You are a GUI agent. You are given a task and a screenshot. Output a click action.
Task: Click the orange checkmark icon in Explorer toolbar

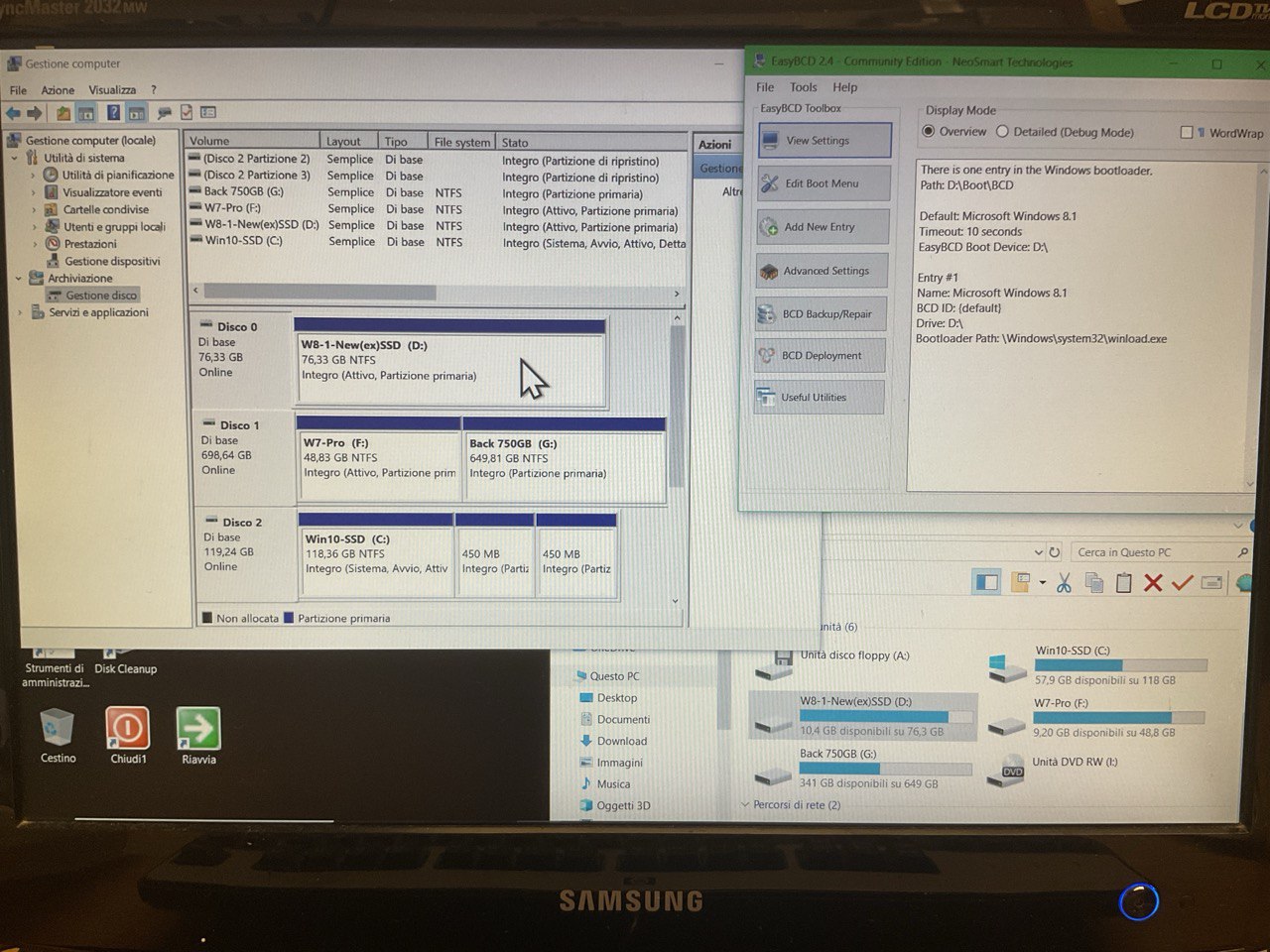pyautogui.click(x=1182, y=583)
